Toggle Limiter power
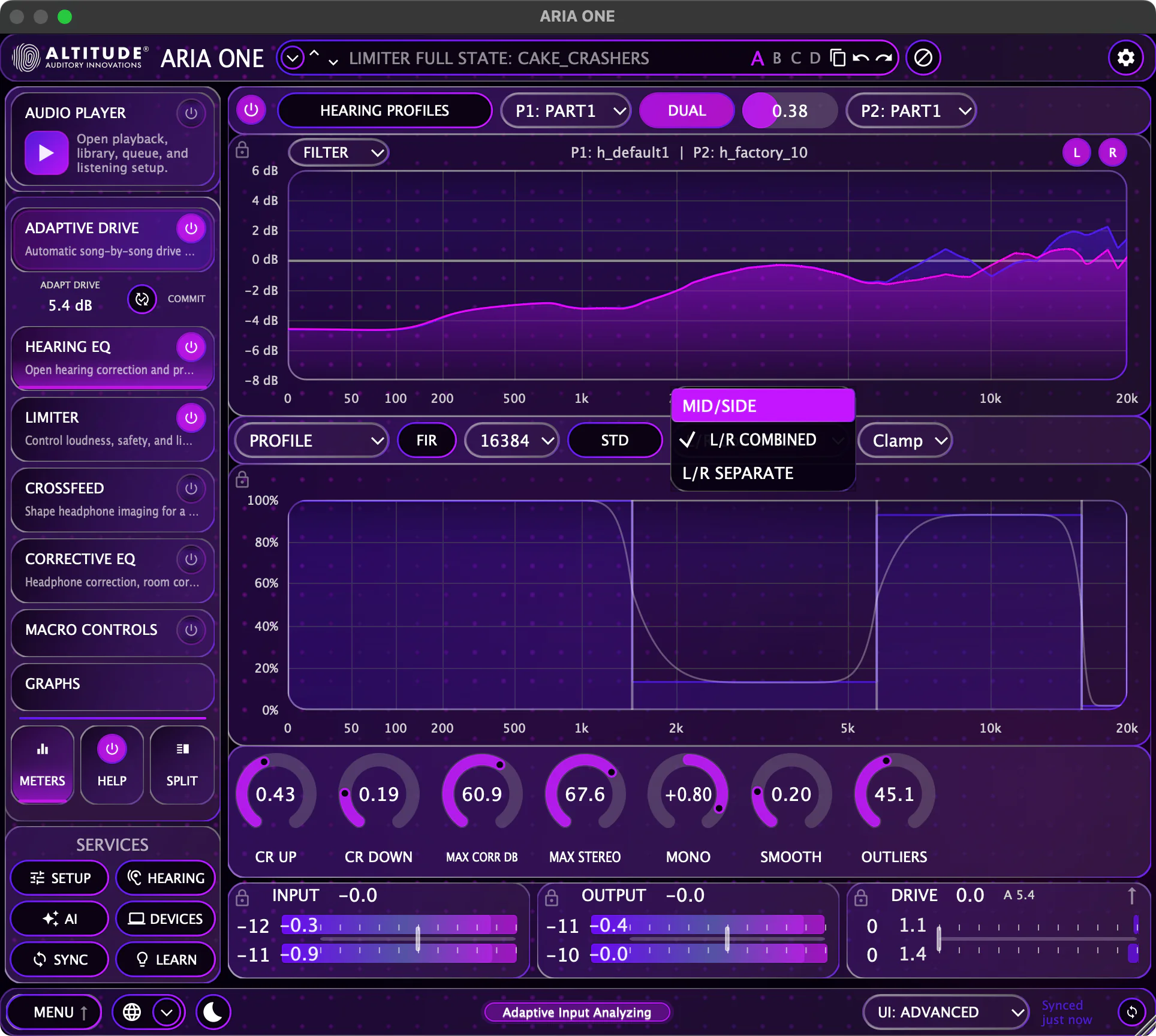This screenshot has width=1156, height=1036. pyautogui.click(x=191, y=417)
